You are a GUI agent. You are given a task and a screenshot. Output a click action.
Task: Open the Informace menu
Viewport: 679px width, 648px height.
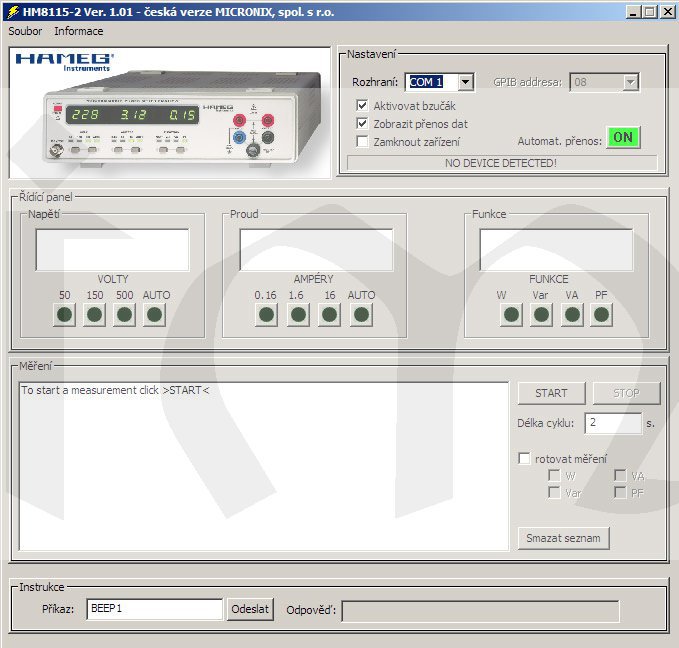point(79,31)
